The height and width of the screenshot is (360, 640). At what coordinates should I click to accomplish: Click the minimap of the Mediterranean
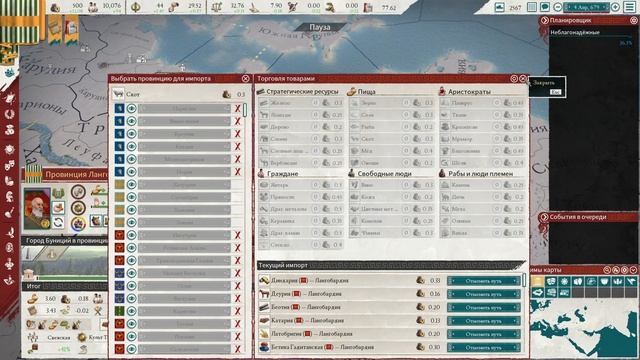point(584,329)
